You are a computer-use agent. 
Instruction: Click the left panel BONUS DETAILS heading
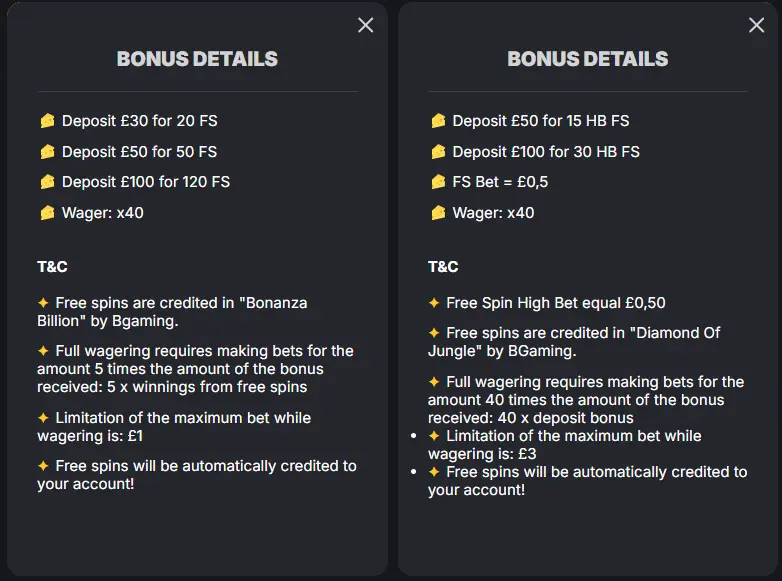[x=197, y=59]
